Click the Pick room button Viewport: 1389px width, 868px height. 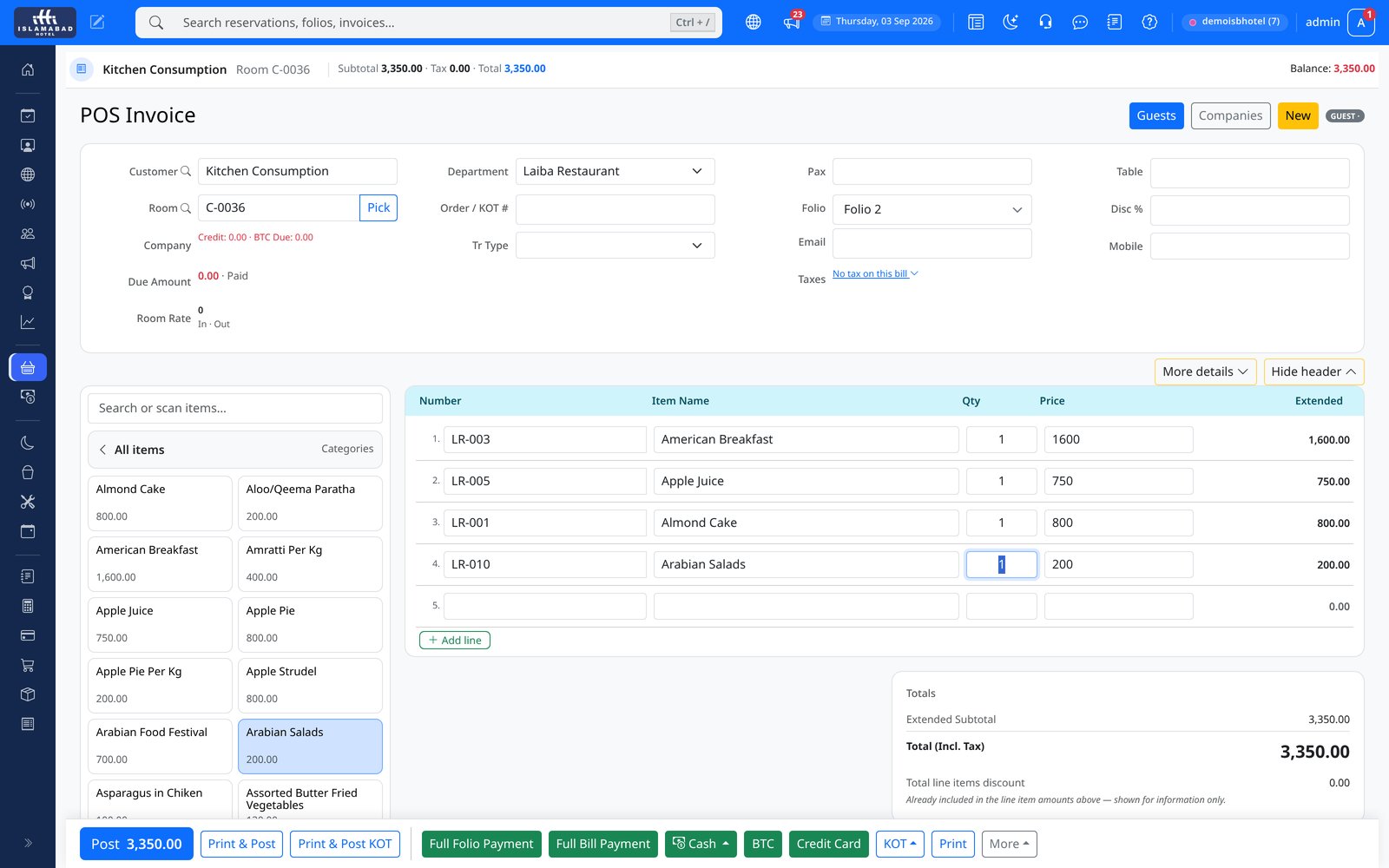point(379,207)
